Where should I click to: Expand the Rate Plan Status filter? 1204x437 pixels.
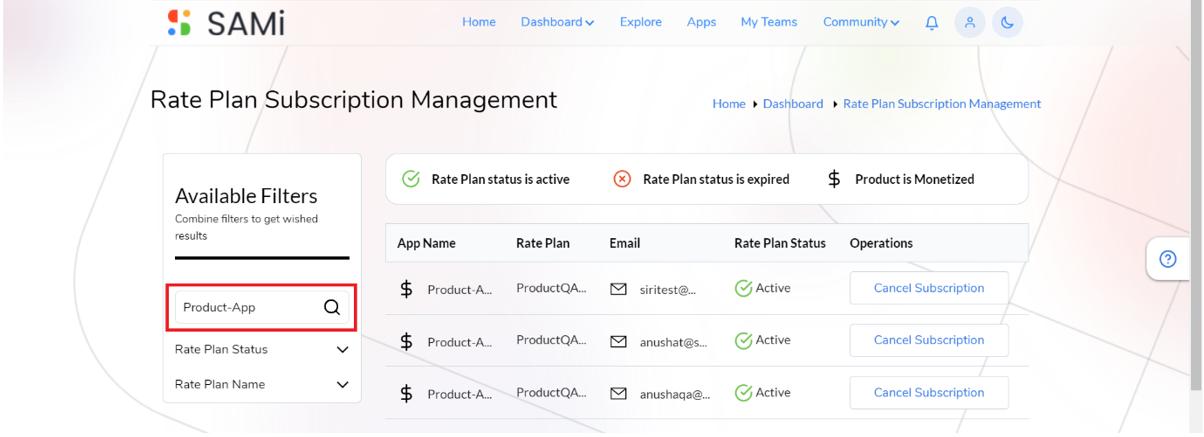pos(262,350)
